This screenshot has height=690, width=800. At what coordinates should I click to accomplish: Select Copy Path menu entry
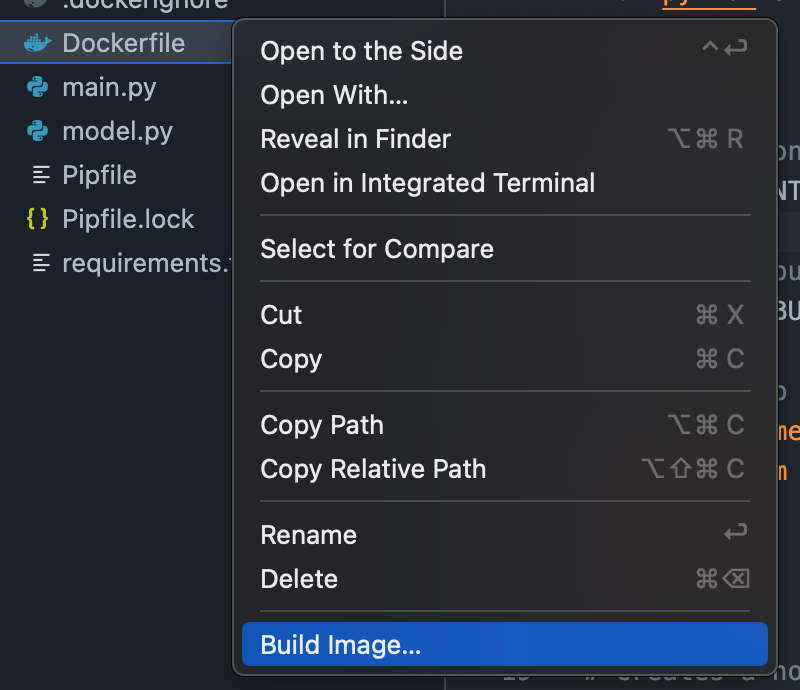coord(322,425)
